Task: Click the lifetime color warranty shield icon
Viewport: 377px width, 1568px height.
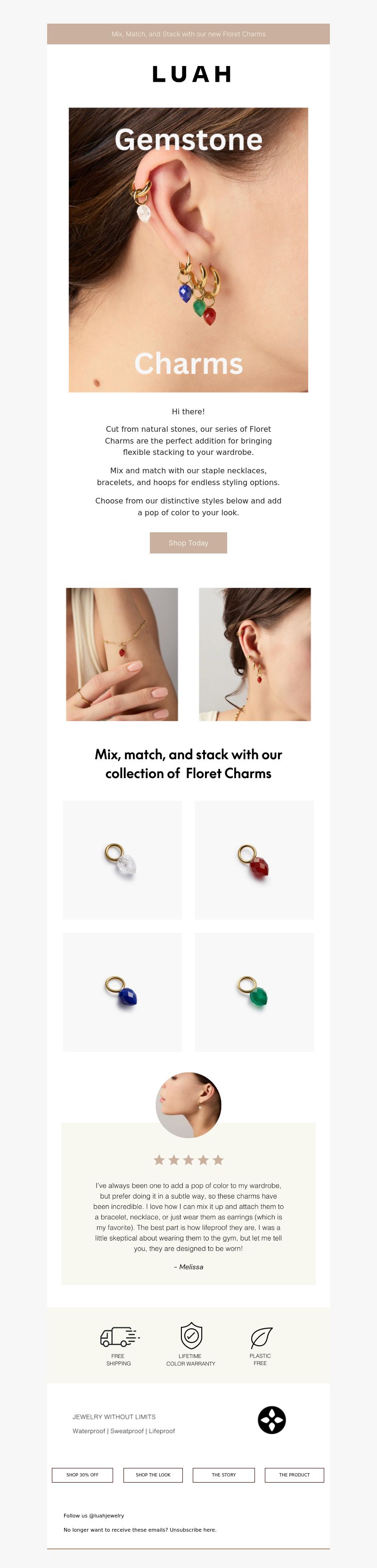Action: pos(191,1335)
